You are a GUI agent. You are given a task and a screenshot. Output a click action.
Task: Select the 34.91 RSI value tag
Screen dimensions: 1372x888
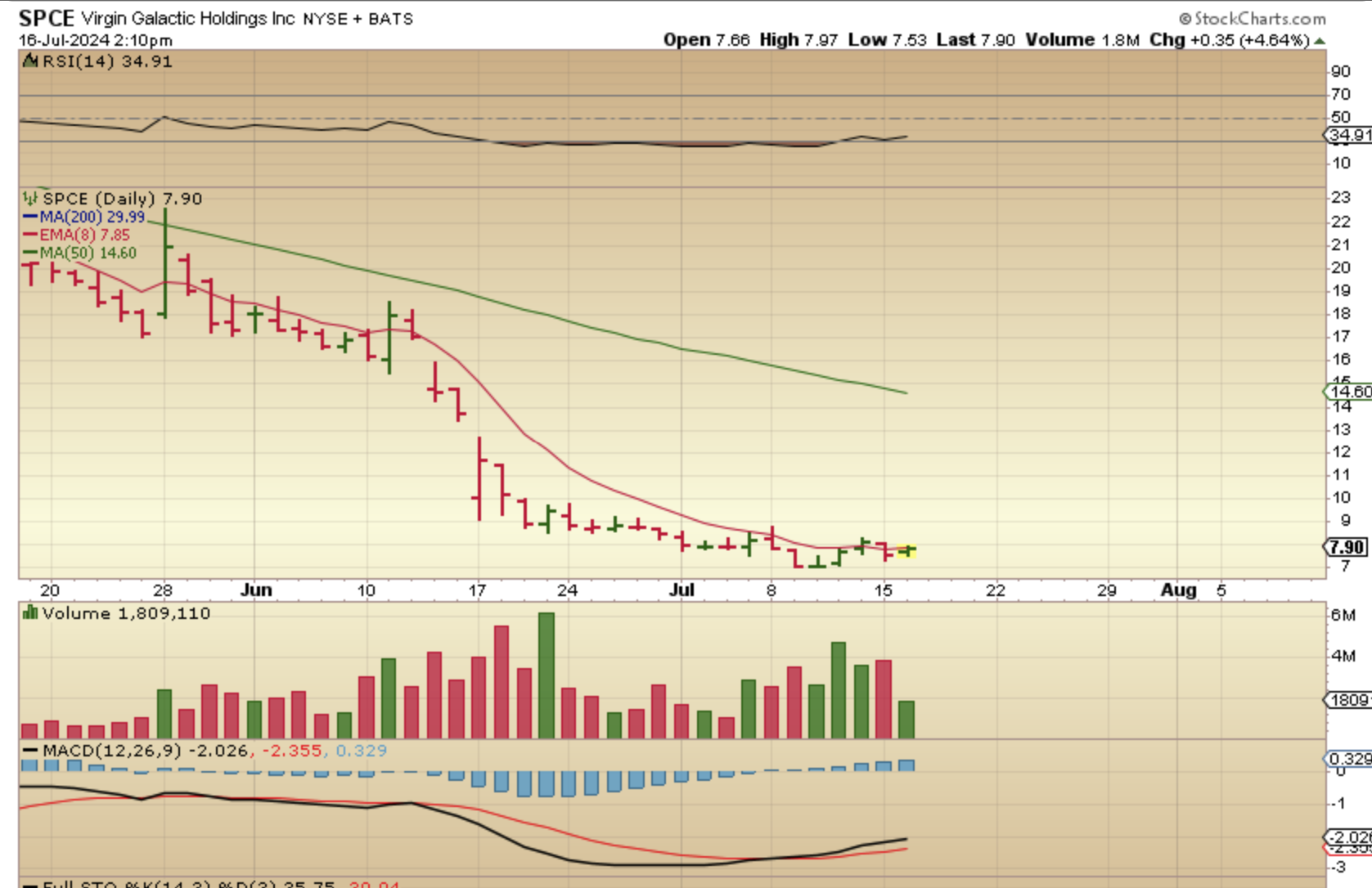coord(1348,135)
